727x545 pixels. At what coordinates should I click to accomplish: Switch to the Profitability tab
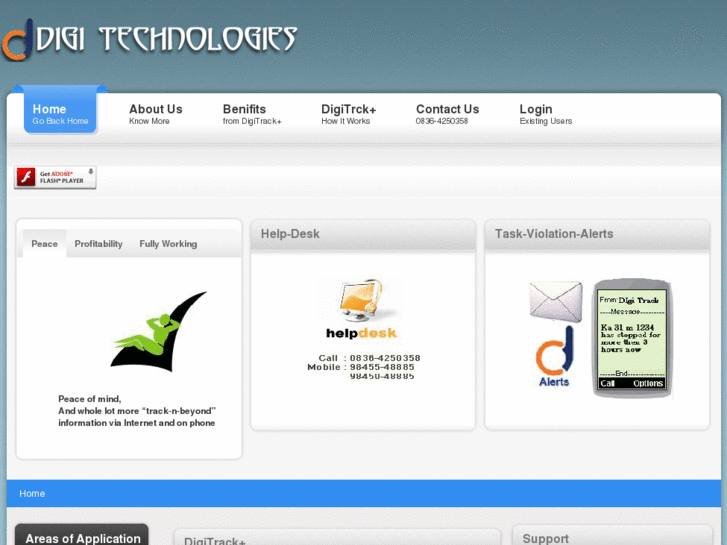point(98,244)
